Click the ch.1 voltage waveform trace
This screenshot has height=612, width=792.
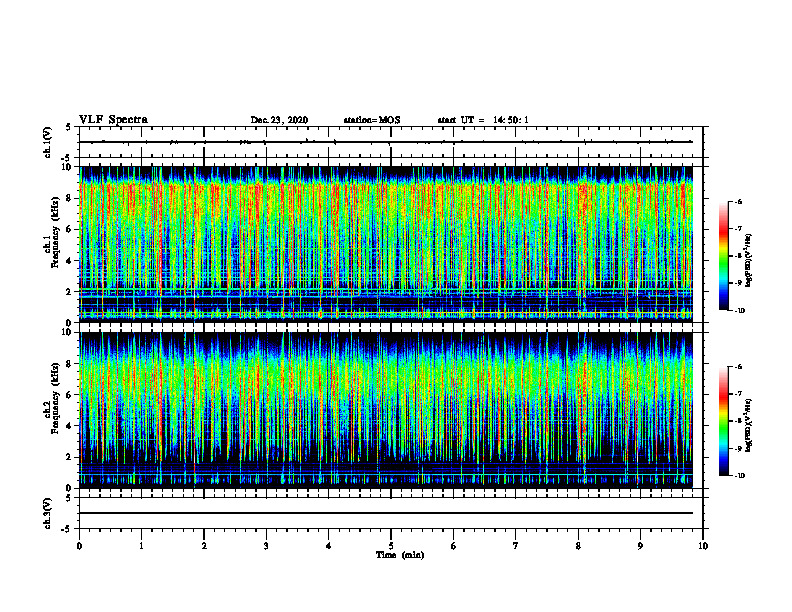tap(386, 142)
